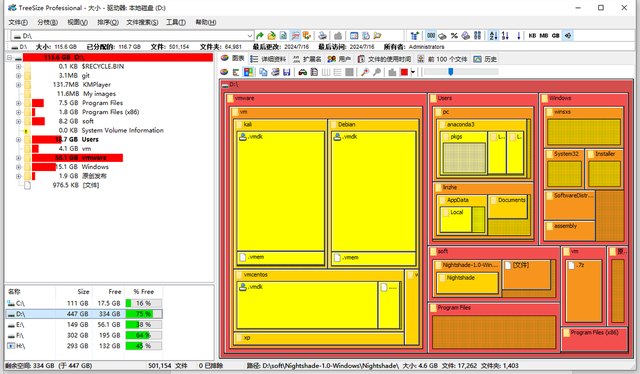The height and width of the screenshot is (374, 640).
Task: Click the zoom in magnifier icon
Action: pyautogui.click(x=365, y=72)
